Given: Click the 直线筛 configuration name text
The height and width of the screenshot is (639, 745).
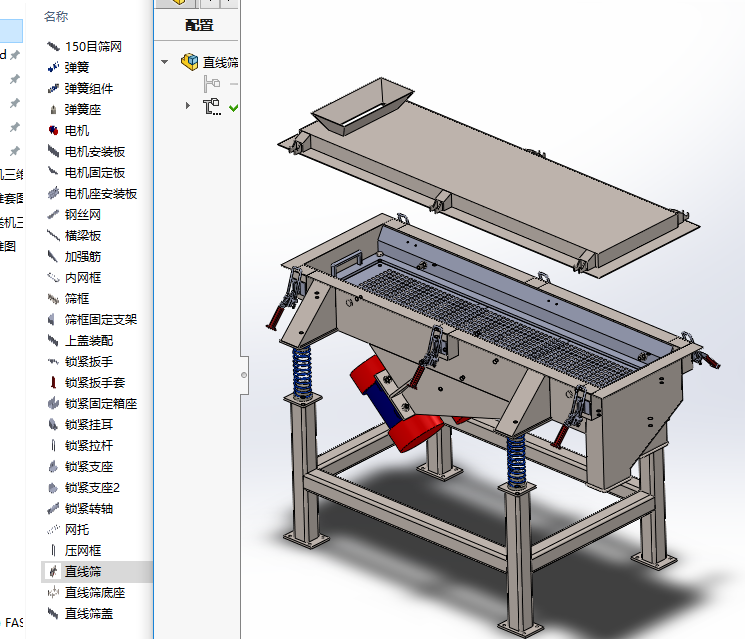Looking at the screenshot, I should coord(221,62).
